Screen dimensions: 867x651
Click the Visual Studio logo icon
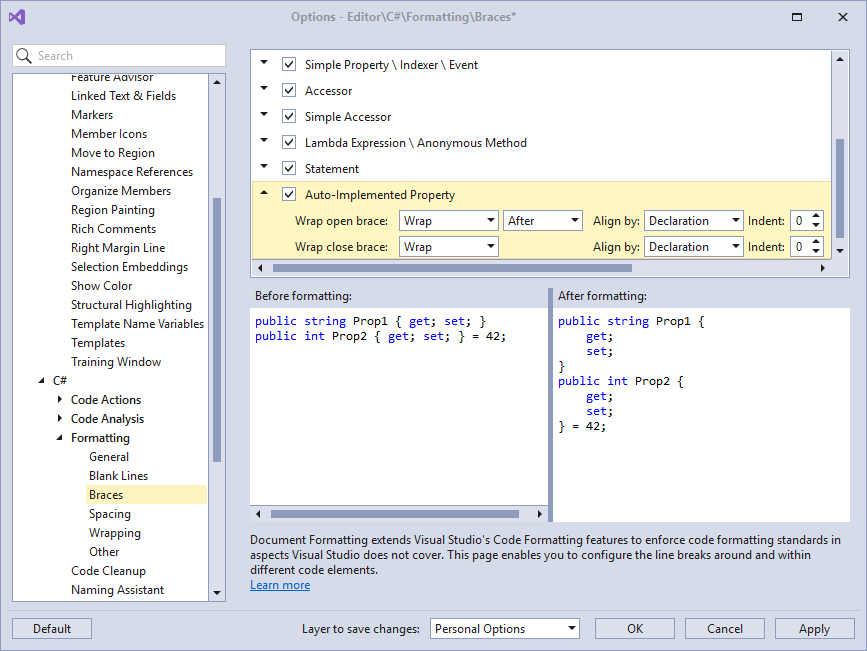pos(17,16)
